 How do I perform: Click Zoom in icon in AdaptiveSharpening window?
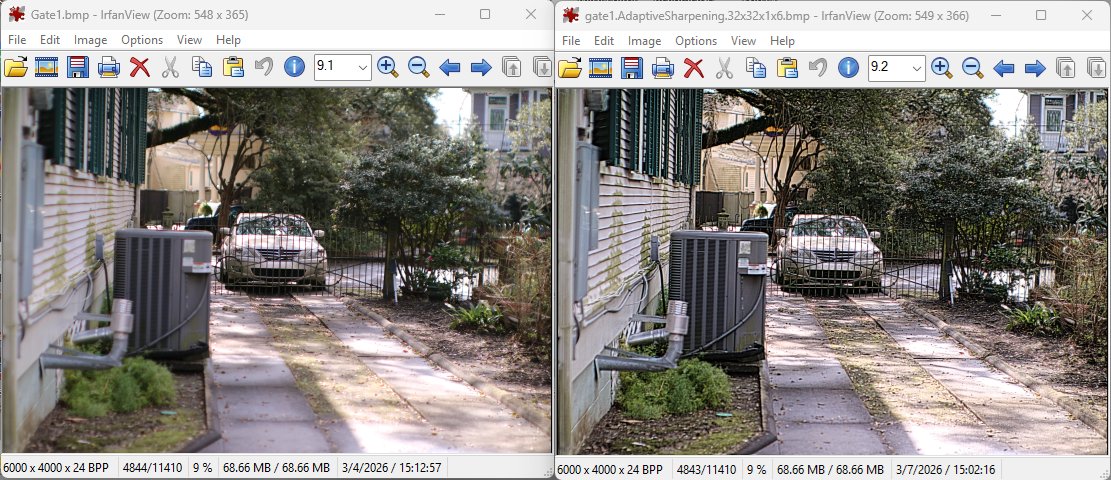pos(942,67)
